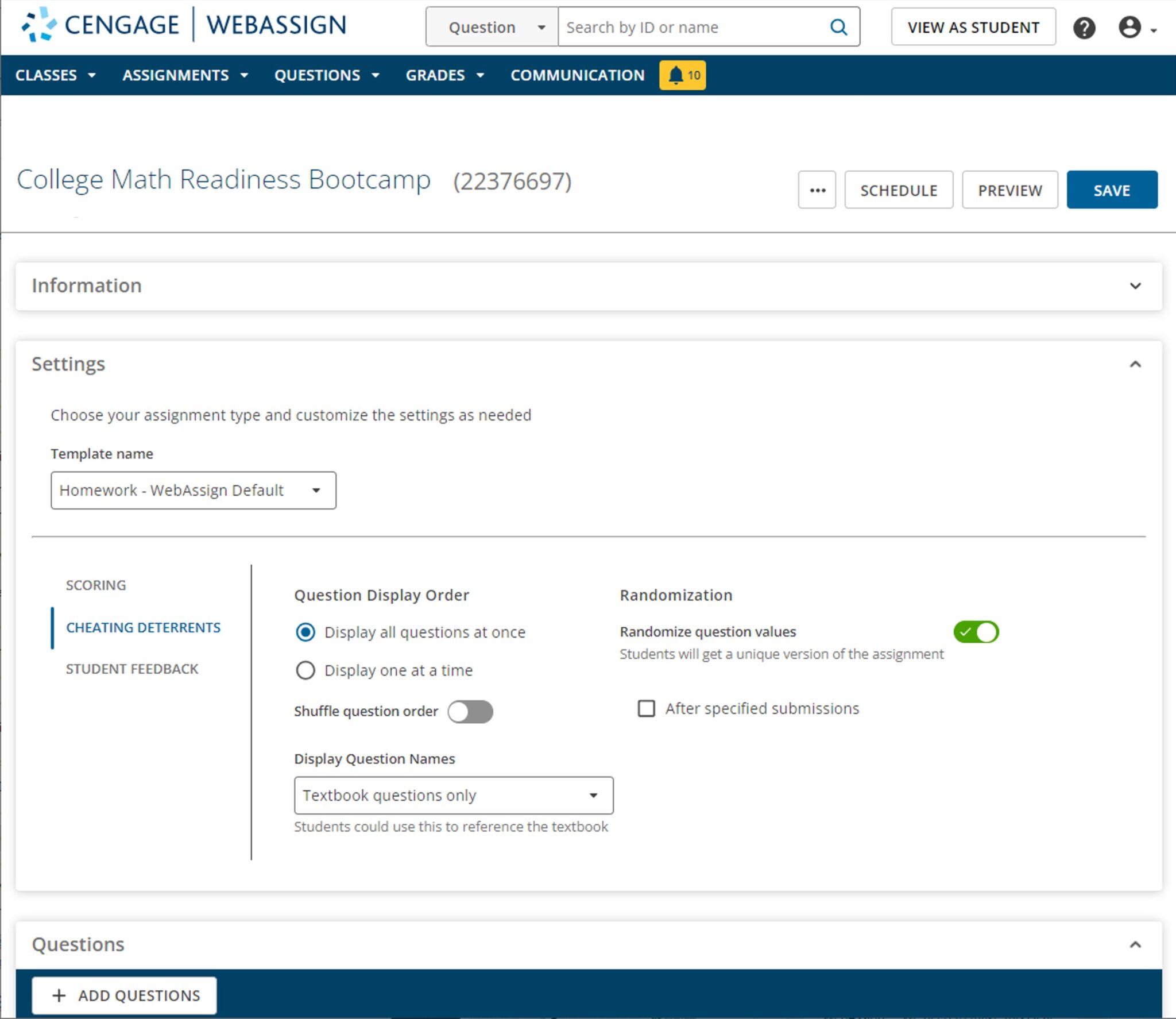Open the Template name dropdown
The image size is (1176, 1019).
pos(193,490)
